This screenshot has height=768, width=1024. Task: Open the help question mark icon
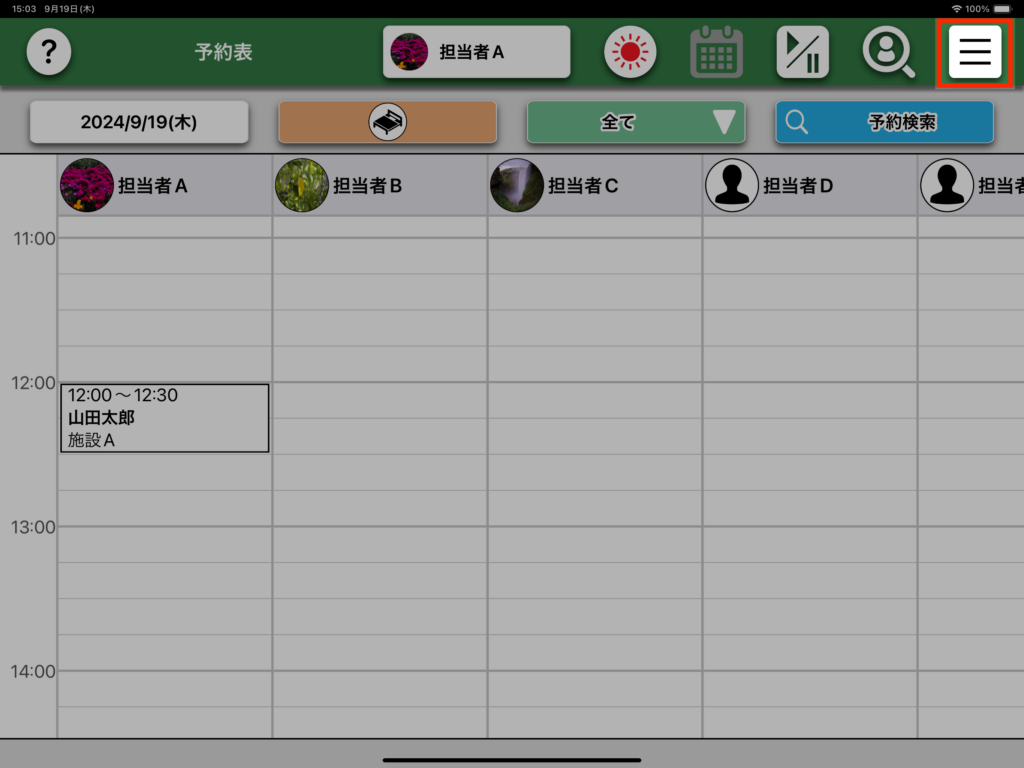point(48,52)
